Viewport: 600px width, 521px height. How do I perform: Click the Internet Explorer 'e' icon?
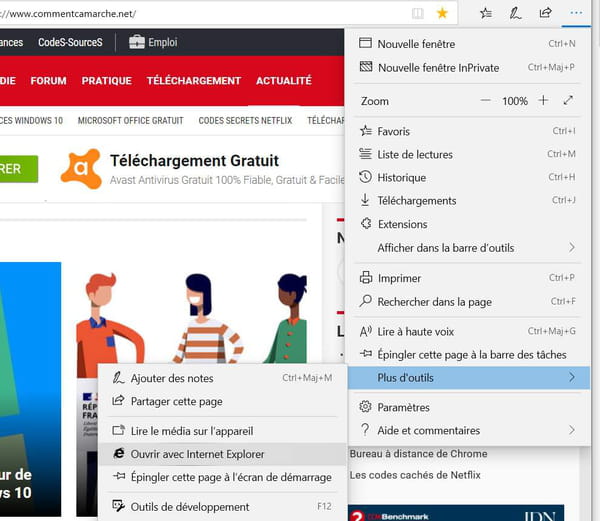(119, 453)
